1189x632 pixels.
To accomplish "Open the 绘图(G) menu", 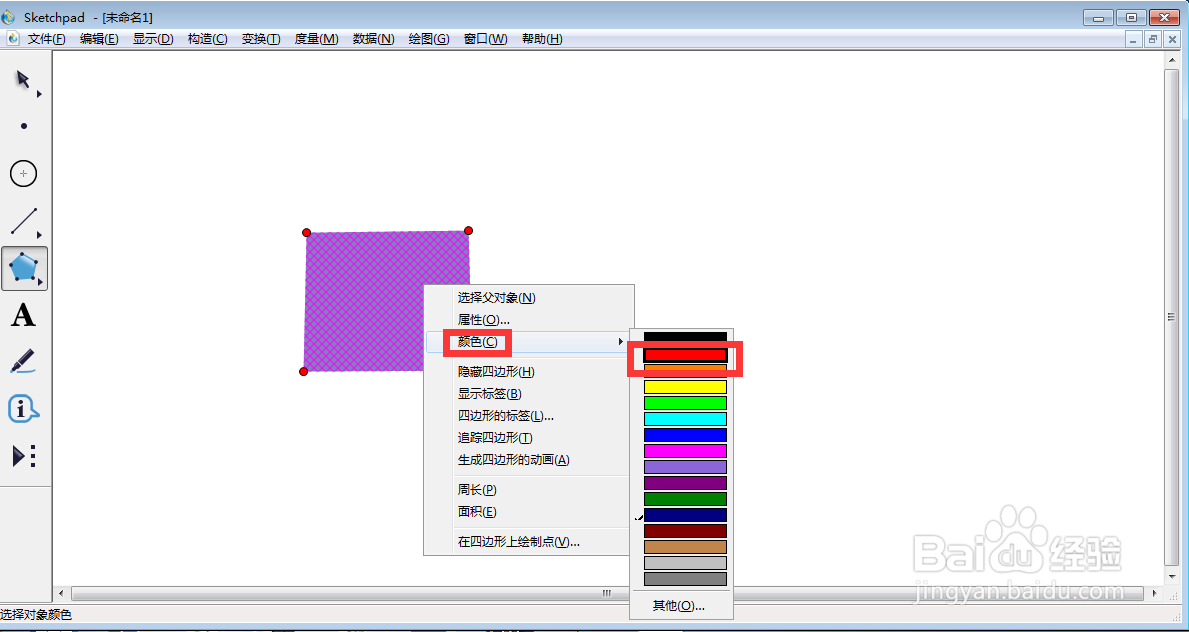I will point(428,39).
